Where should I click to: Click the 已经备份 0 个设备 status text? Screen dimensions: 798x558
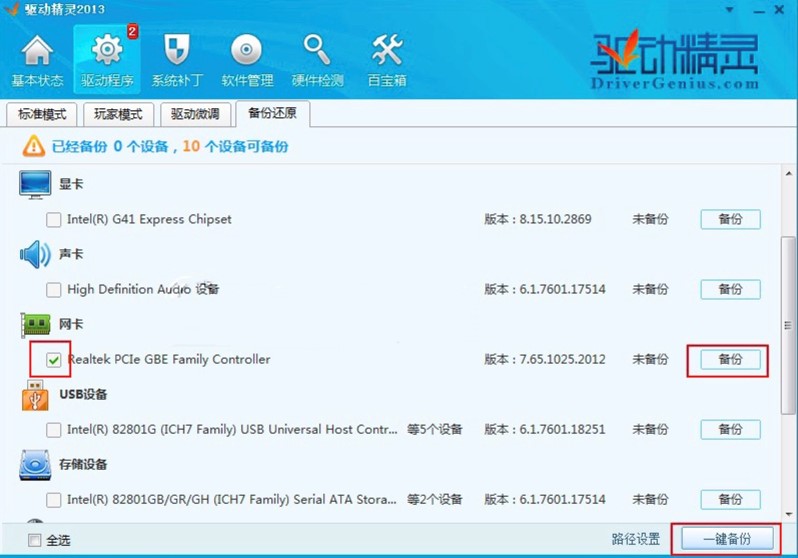[x=109, y=147]
